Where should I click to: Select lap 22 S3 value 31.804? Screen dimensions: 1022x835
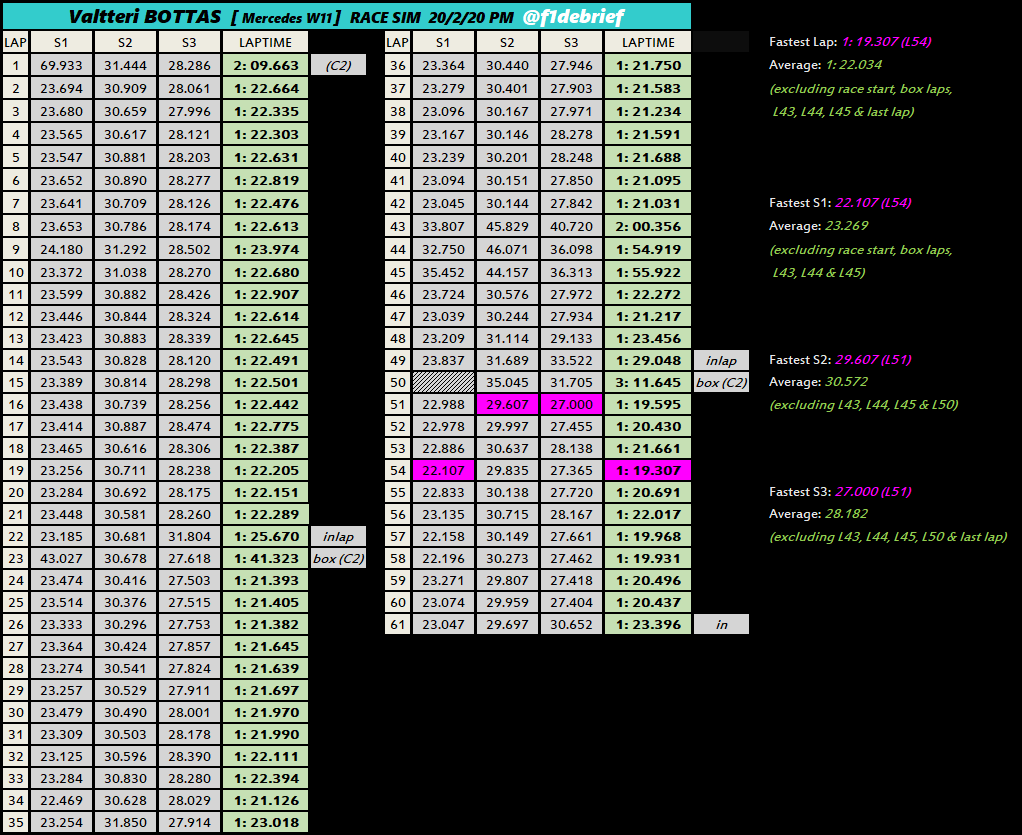(189, 536)
